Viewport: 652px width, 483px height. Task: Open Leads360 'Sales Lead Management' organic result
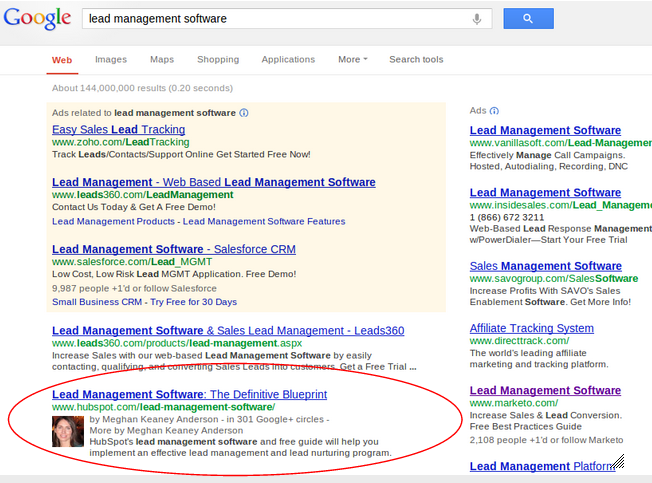pos(228,330)
